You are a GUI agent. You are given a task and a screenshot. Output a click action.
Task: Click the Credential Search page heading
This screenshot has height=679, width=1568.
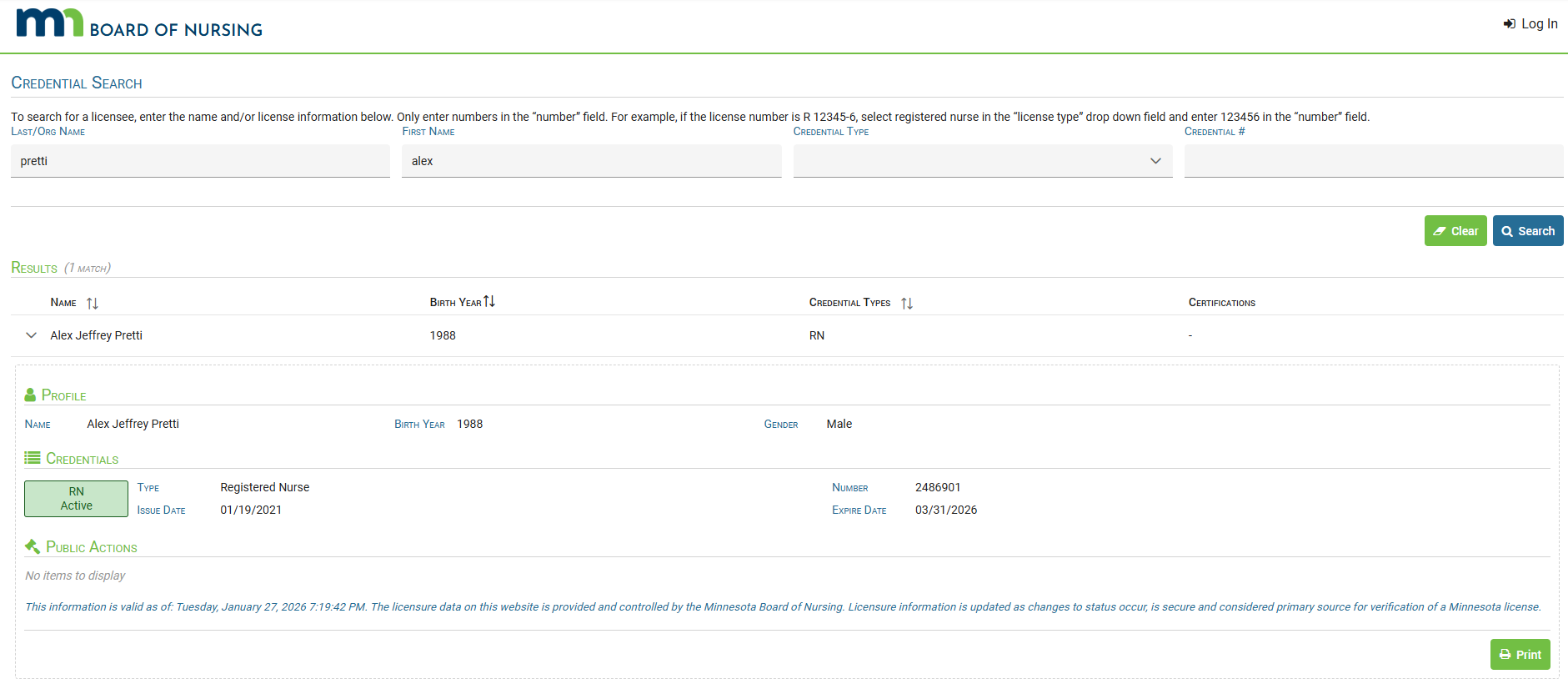coord(77,83)
